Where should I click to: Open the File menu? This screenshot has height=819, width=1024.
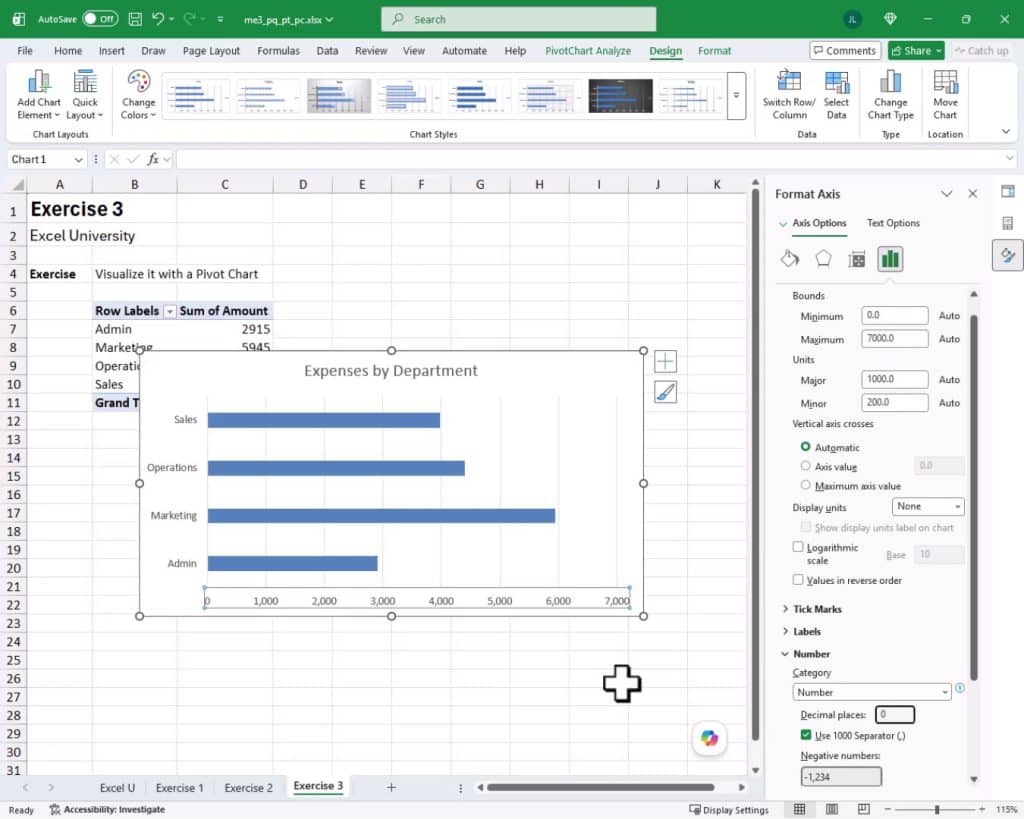[x=25, y=50]
